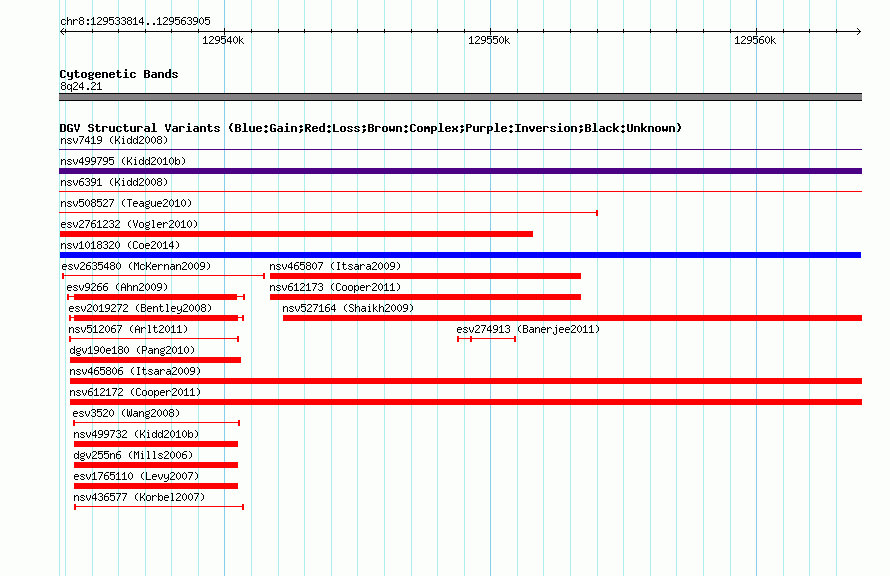Screen dimensions: 890x576
Task: Click nsv612172 (Cooper2011) label
Action: (135, 392)
